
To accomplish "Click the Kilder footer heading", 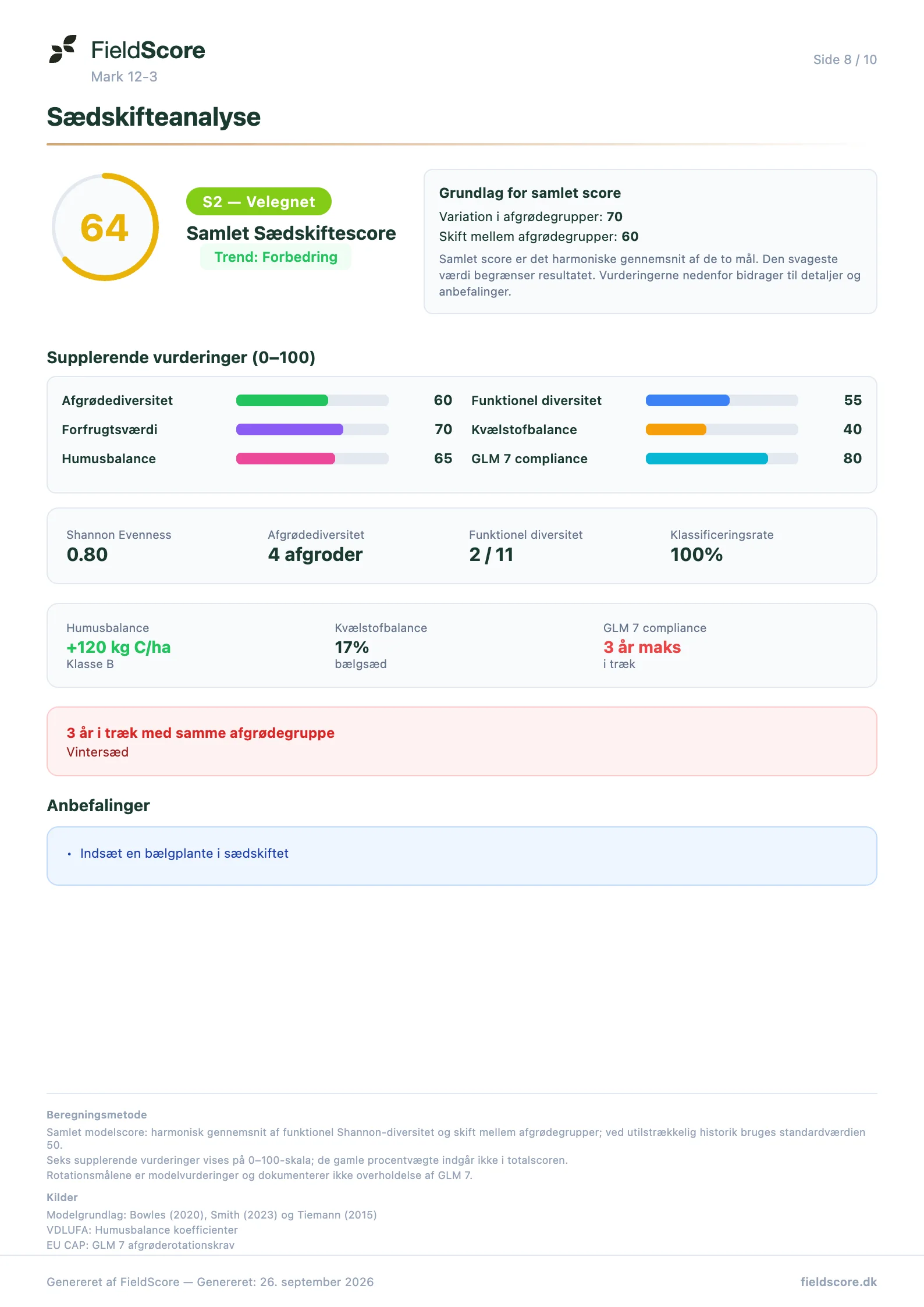I will [x=62, y=1198].
